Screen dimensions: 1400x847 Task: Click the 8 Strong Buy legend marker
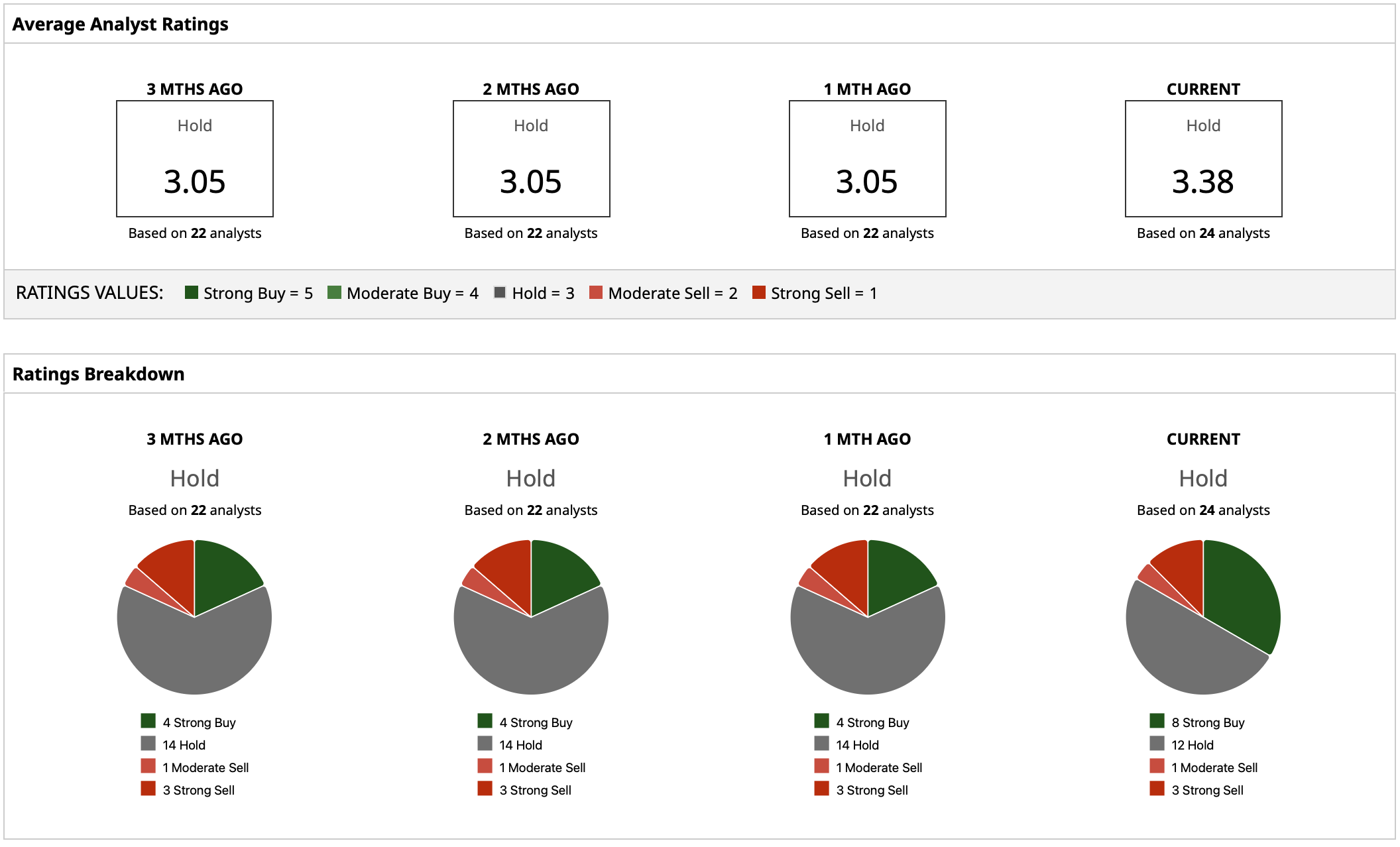[x=1157, y=721]
